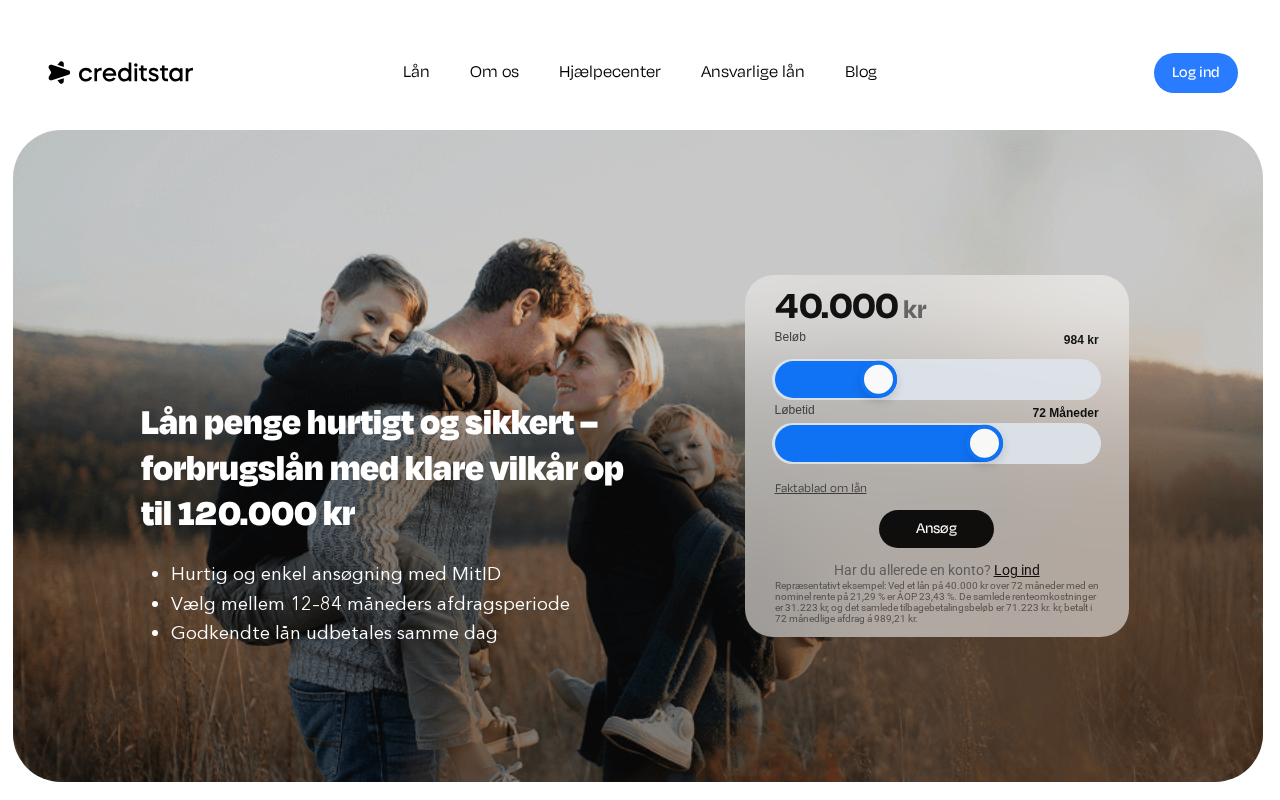
Task: Click the Creditstar star logo icon
Action: [59, 72]
